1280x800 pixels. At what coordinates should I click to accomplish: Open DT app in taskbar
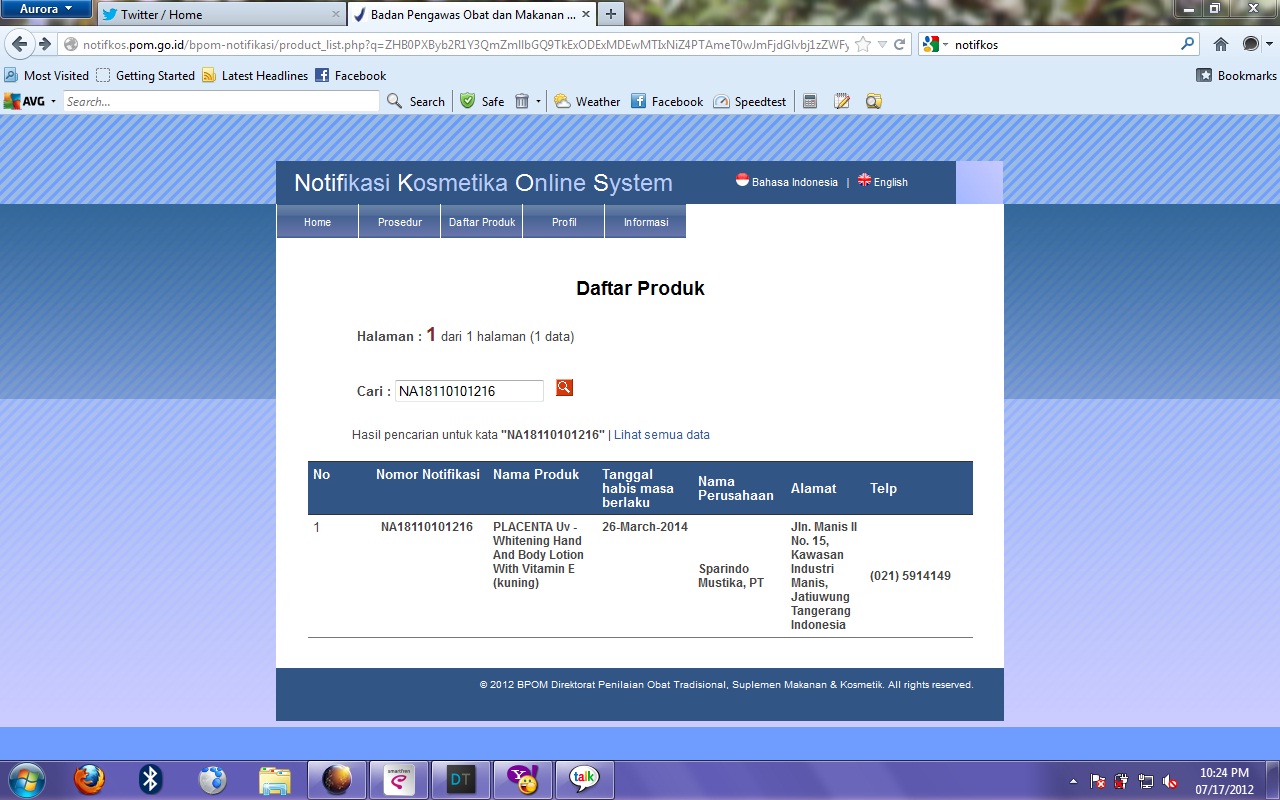460,779
